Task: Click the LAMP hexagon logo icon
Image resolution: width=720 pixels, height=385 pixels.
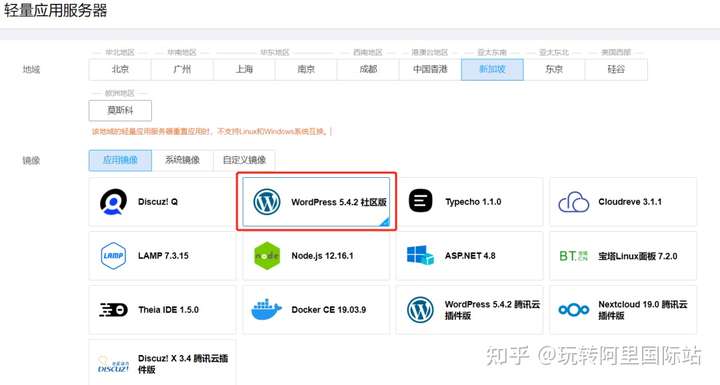Action: [113, 255]
